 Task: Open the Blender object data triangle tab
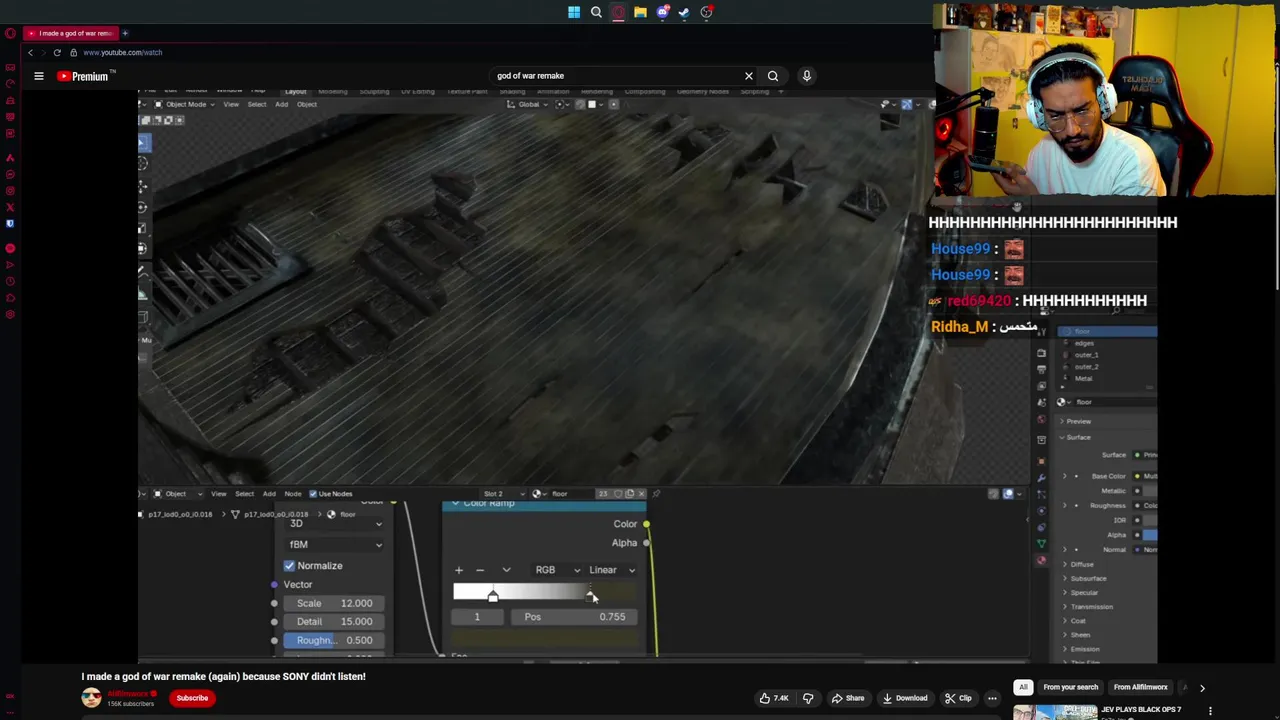point(1041,544)
